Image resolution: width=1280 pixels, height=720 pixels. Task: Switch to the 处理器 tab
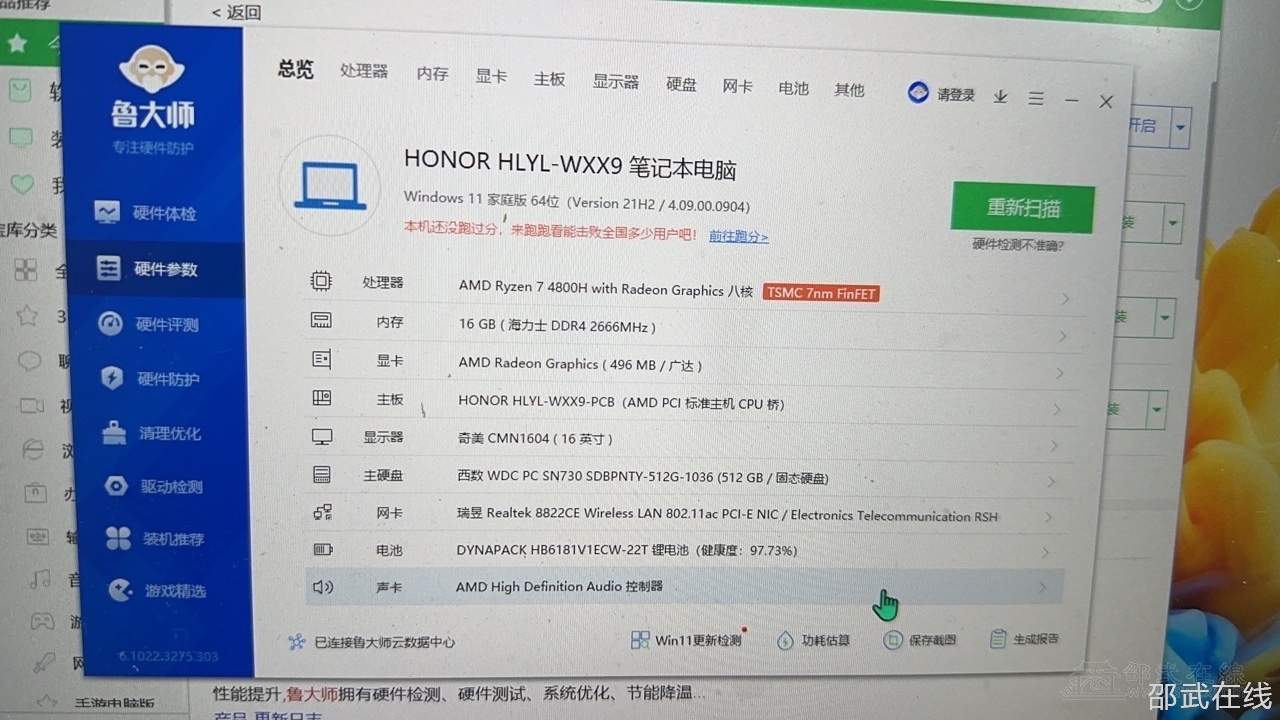click(x=363, y=71)
